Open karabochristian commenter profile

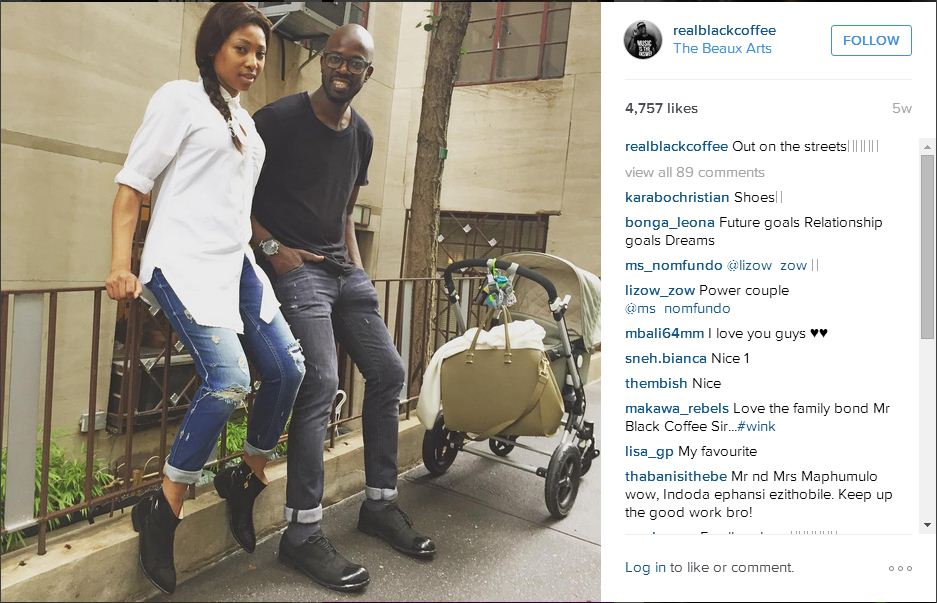pos(677,197)
